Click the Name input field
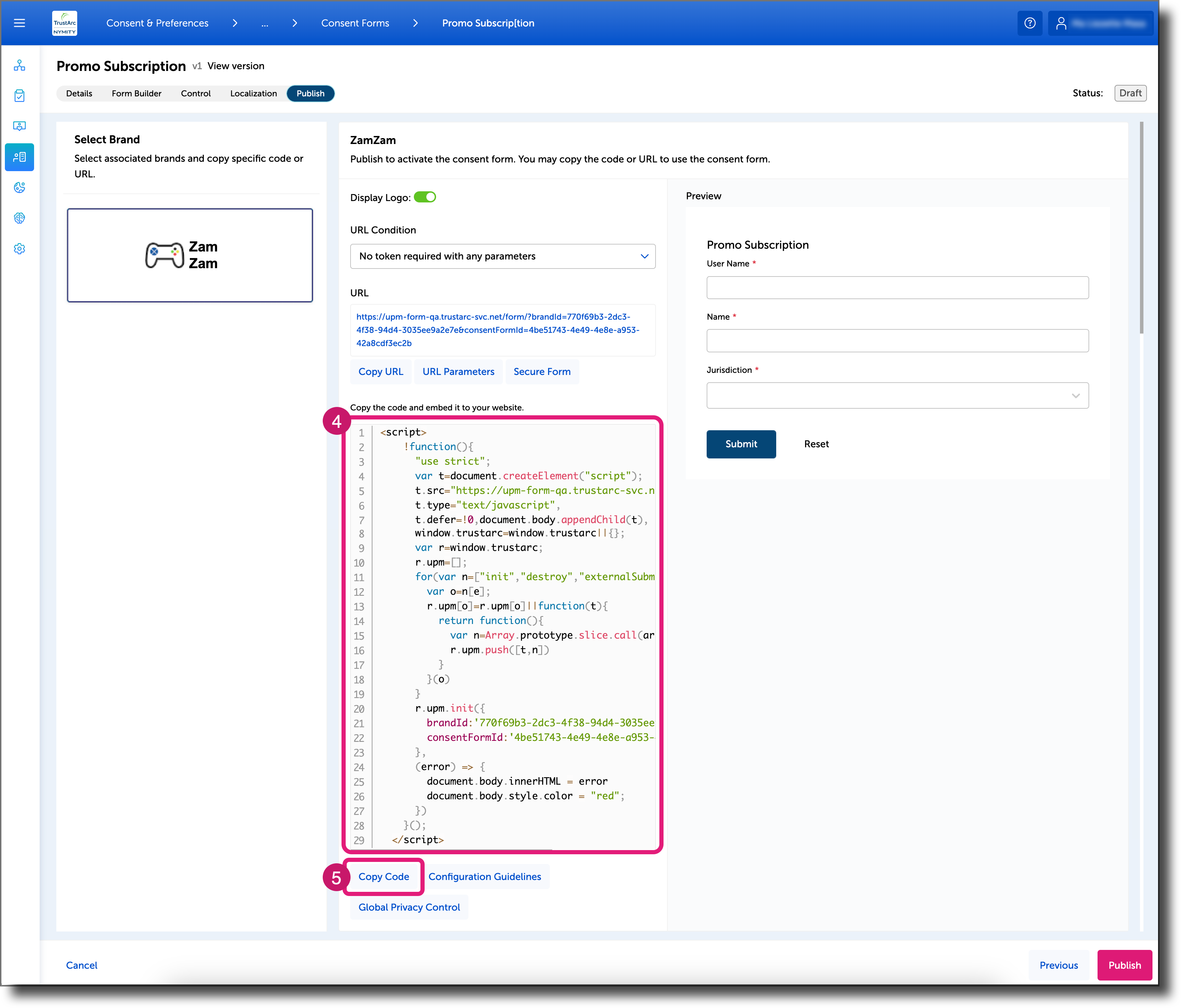Image resolution: width=1181 pixels, height=1008 pixels. click(x=897, y=341)
